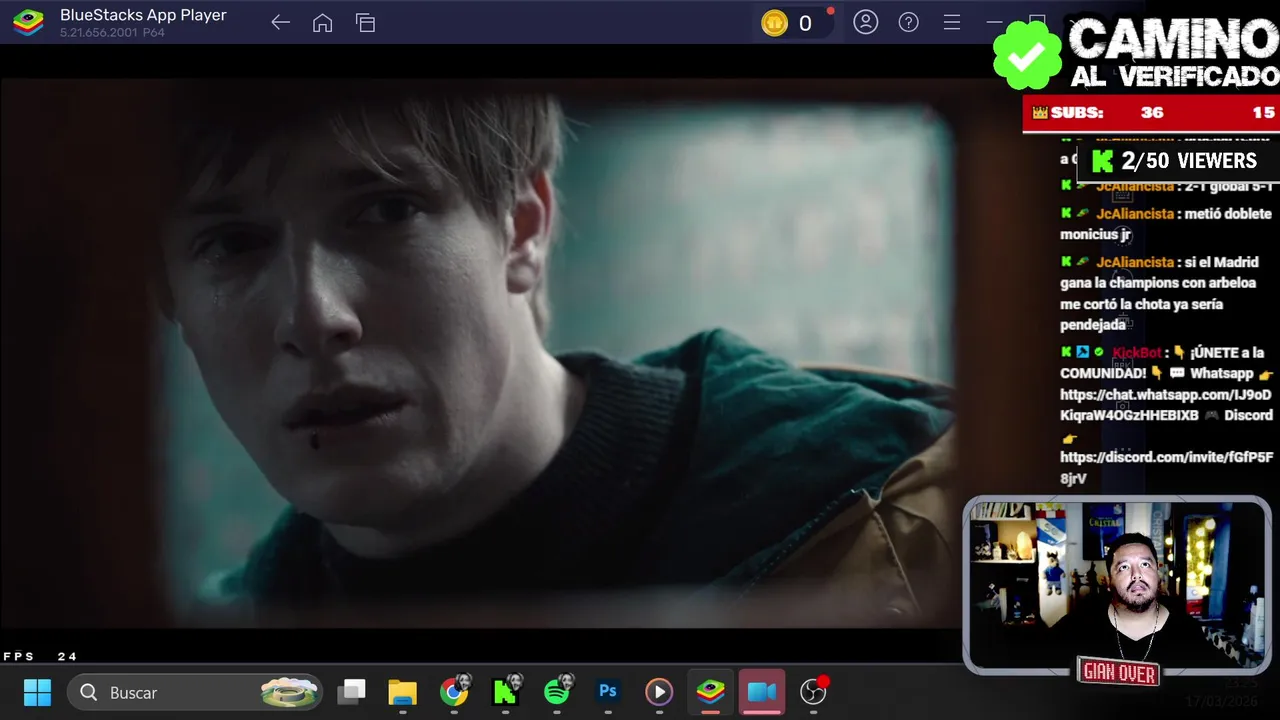Click JcAliancista in 'si el Madrid' message
1280x720 pixels.
pos(1135,262)
